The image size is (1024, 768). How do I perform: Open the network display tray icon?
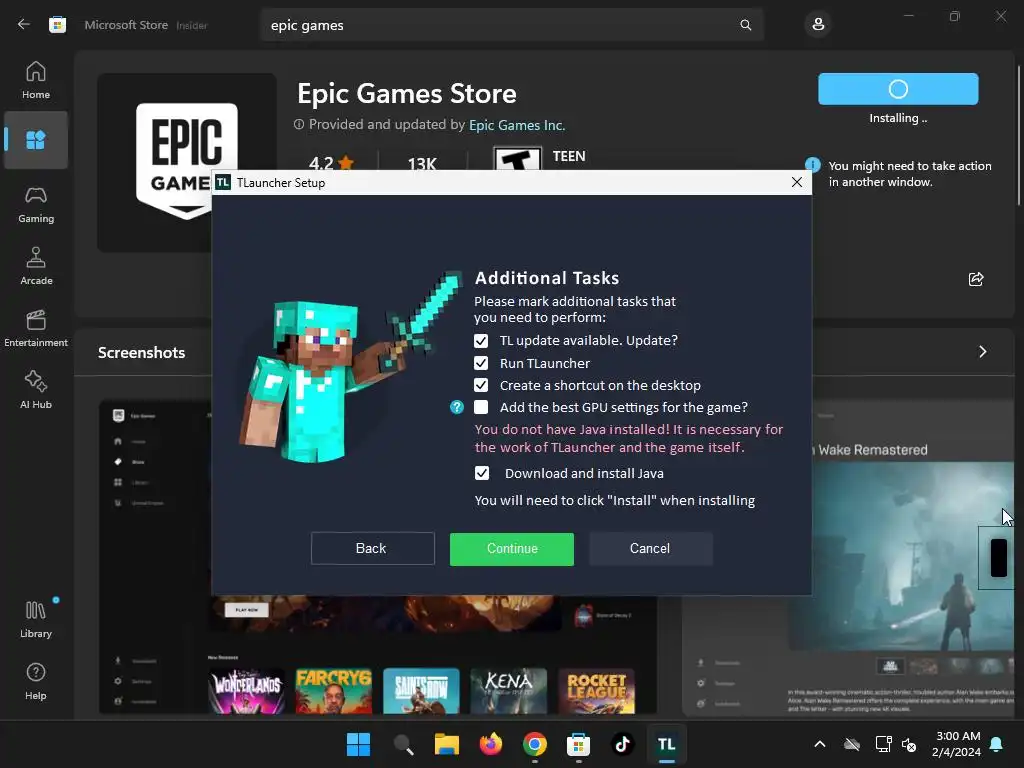(x=883, y=744)
